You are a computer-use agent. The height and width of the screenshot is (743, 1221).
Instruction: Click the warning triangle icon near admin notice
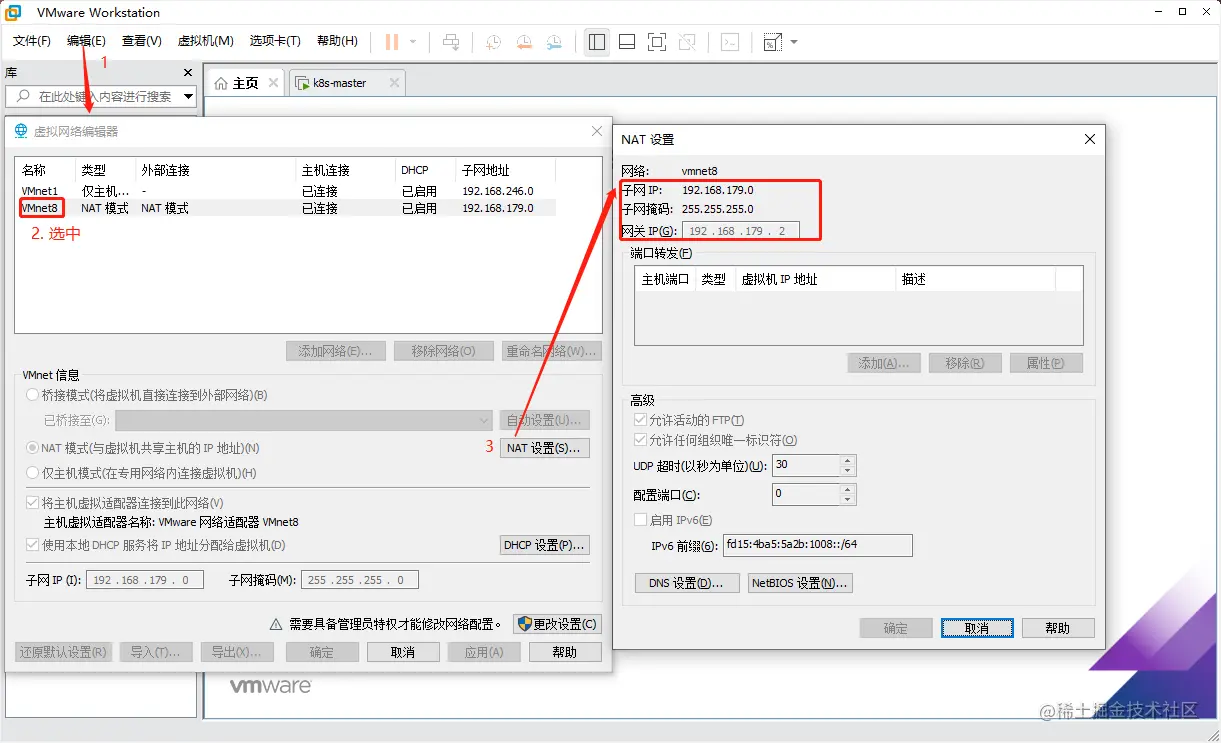pos(276,624)
